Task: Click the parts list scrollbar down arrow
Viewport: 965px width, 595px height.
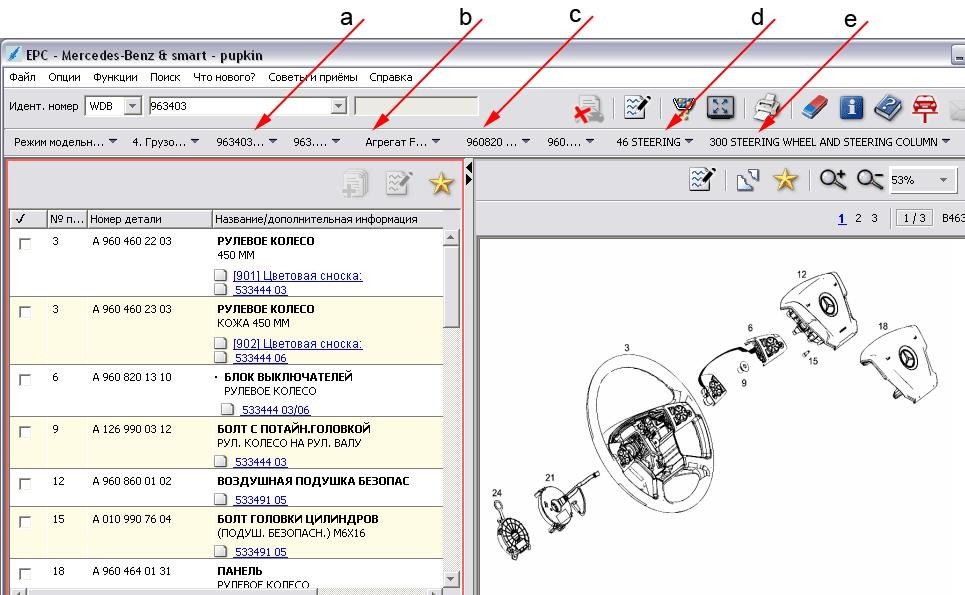Action: 451,578
